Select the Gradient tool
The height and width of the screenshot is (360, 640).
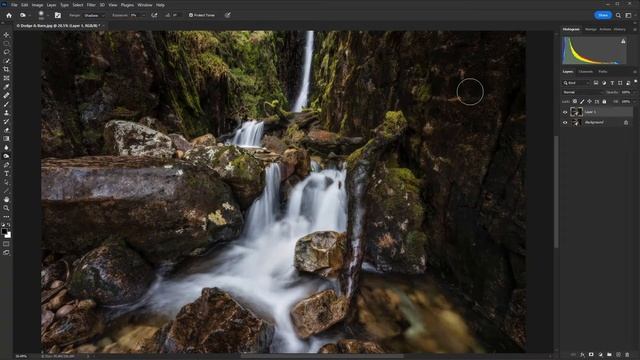[x=6, y=139]
